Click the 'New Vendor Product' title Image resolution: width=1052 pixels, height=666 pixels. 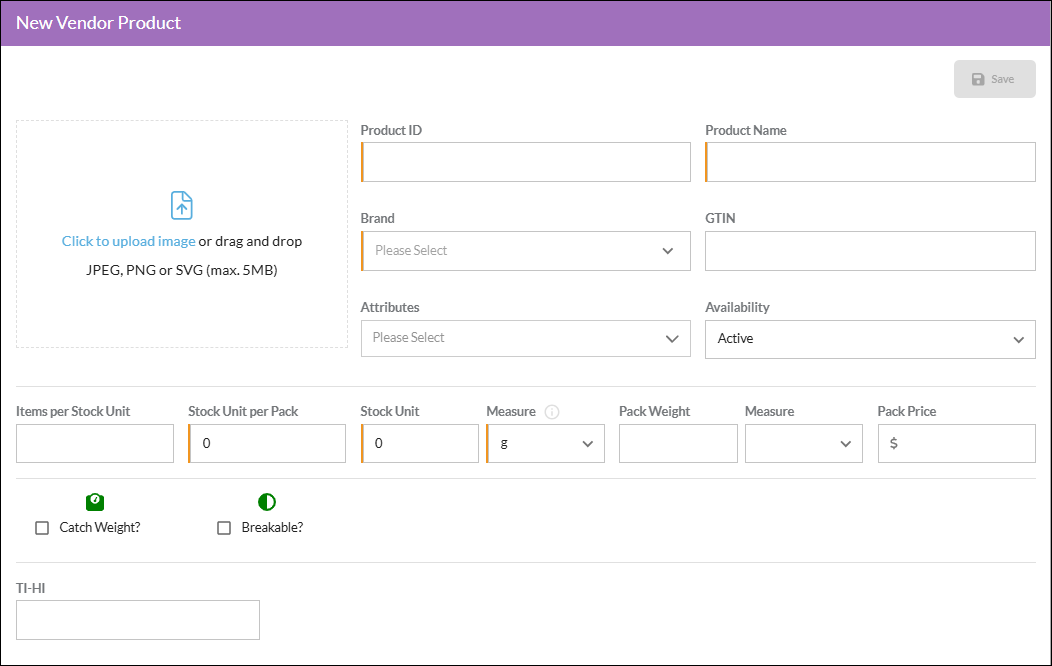99,23
